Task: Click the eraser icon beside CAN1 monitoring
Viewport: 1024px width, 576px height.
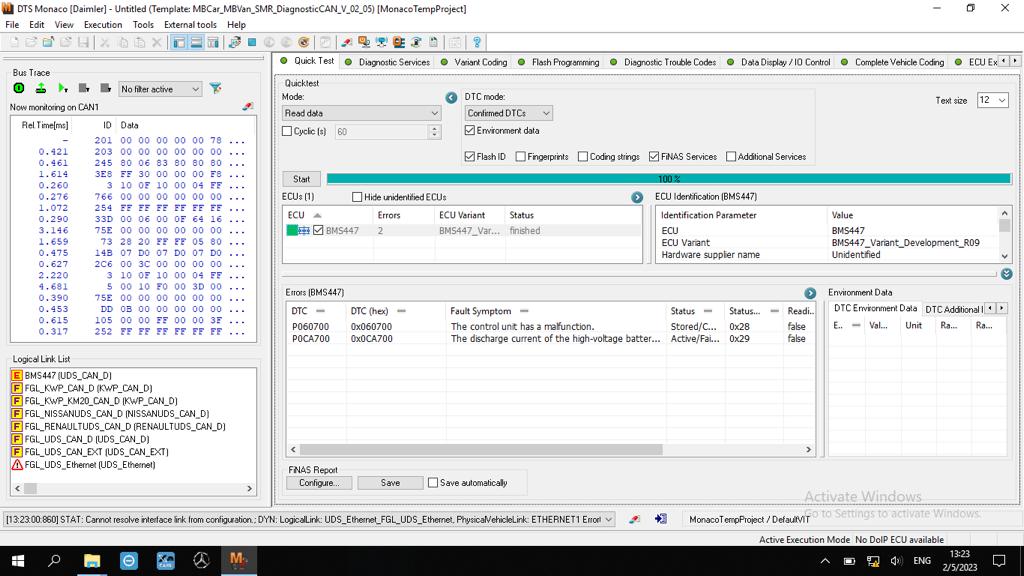Action: pyautogui.click(x=248, y=106)
